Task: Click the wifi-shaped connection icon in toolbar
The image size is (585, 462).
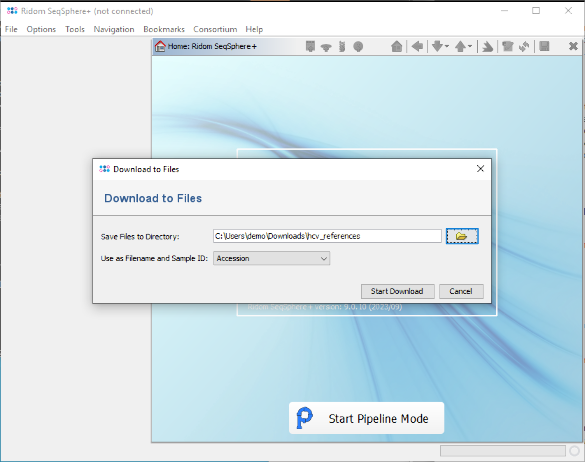Action: pos(326,47)
